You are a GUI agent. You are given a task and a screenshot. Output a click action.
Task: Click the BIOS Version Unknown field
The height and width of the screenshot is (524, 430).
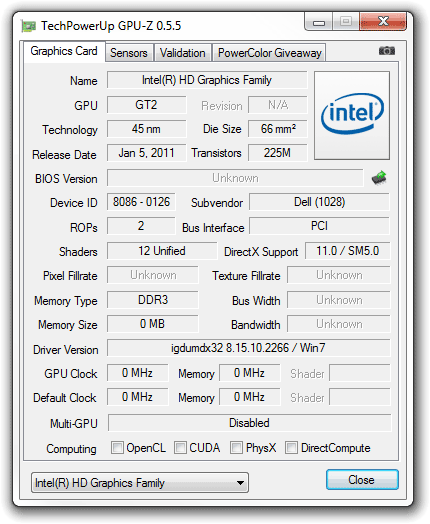(x=235, y=178)
